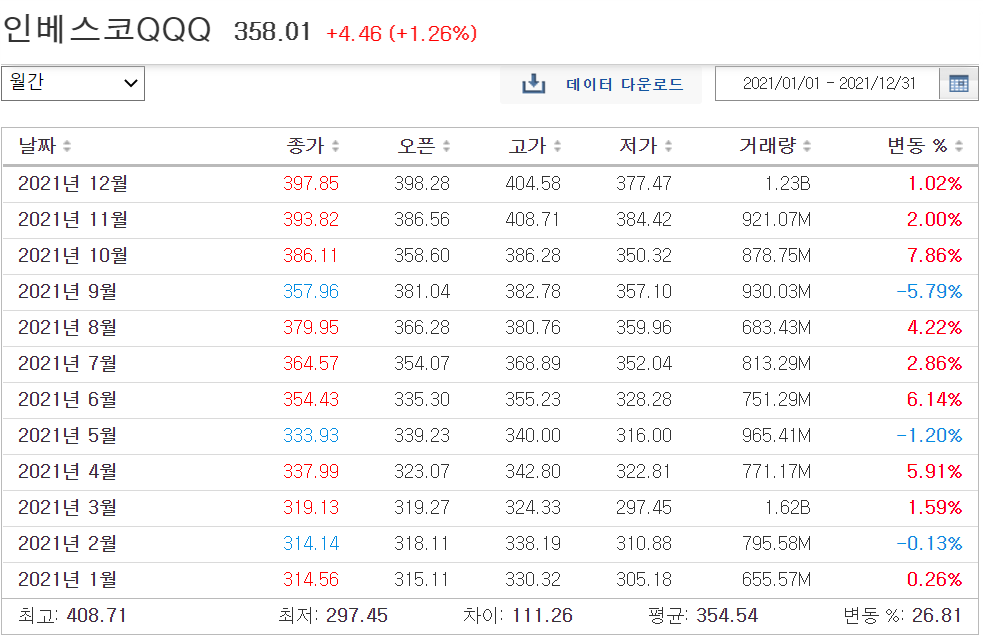Viewport: 983px width, 639px height.
Task: Select the 2021년 11월 row date
Action: point(73,219)
